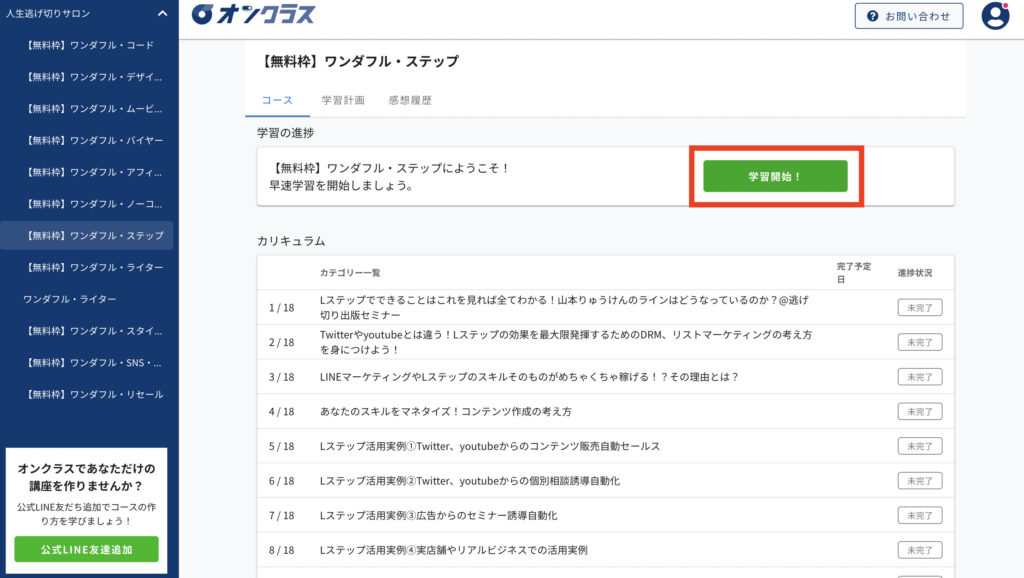
Task: Select 【無料枠】ワンダフル・リセール in sidebar
Action: click(x=95, y=394)
